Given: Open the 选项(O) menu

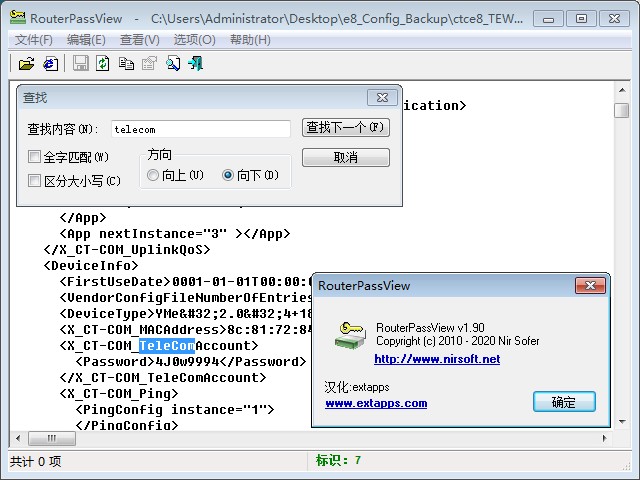Looking at the screenshot, I should click(194, 40).
